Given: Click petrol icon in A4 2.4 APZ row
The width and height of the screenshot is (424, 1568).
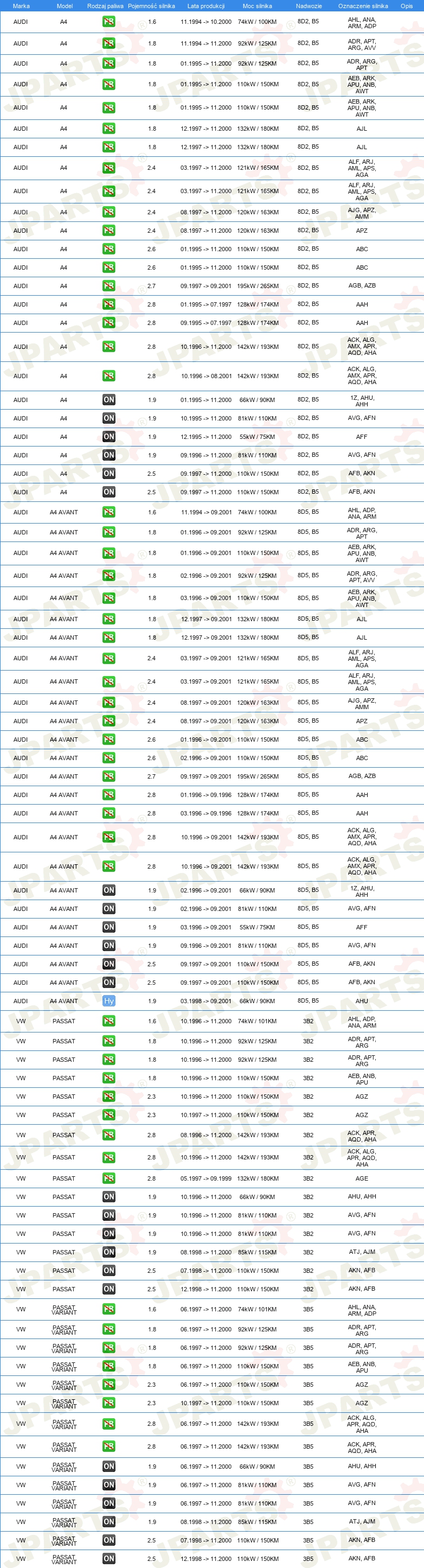Looking at the screenshot, I should (x=108, y=231).
